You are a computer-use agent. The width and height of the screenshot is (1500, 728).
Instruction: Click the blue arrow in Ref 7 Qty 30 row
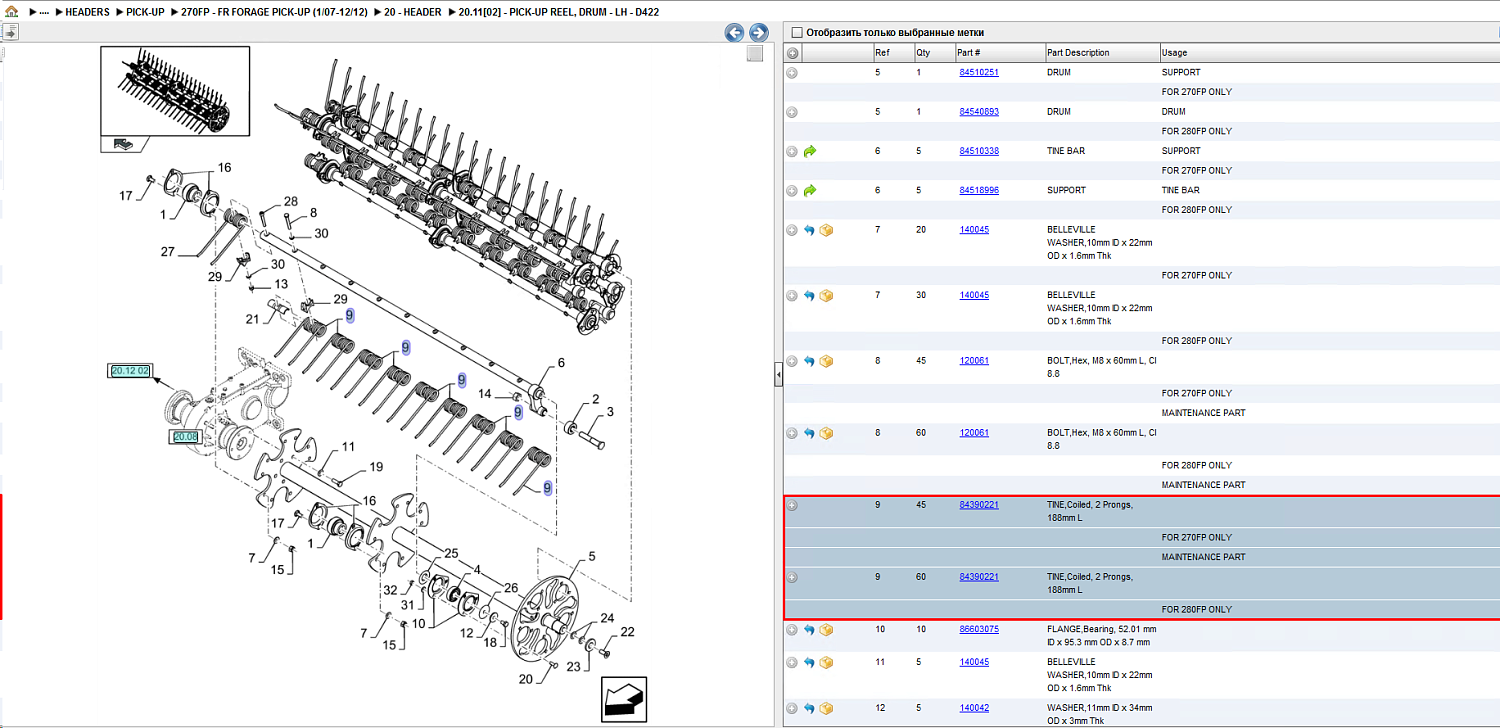(810, 296)
